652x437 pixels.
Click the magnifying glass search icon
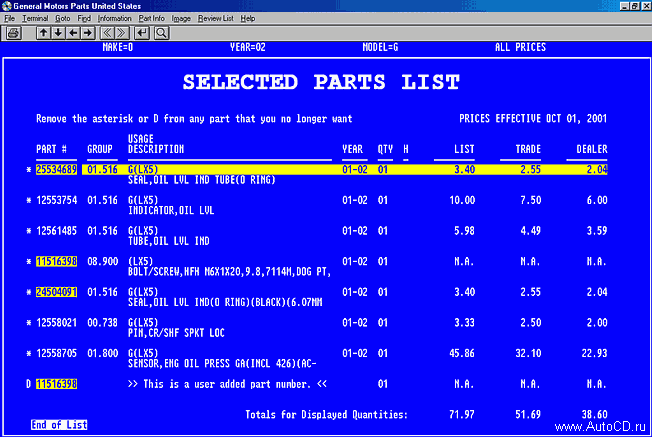(x=161, y=33)
